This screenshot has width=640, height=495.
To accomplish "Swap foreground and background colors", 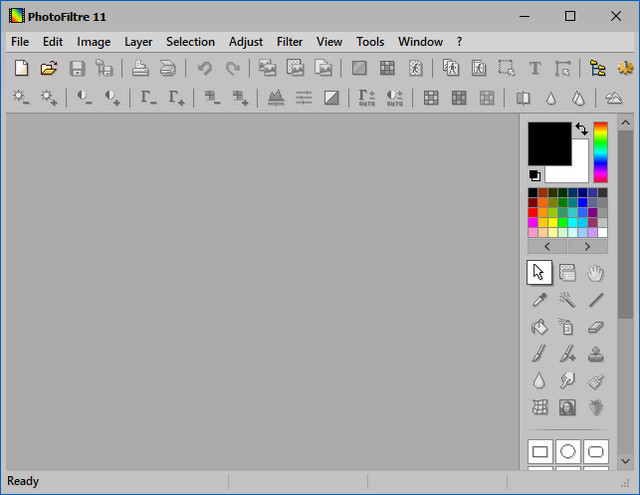I will tap(581, 129).
